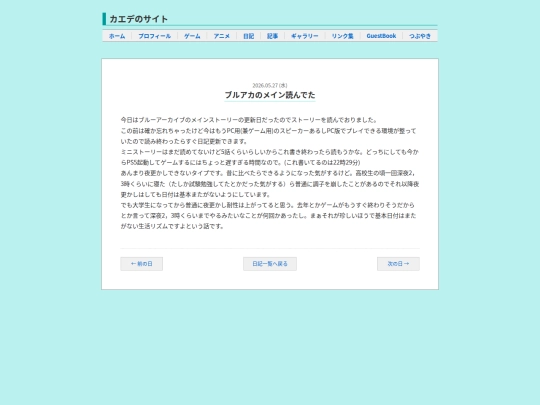Open the 日記 menu link
Viewport: 540px width, 405px height.
(x=249, y=36)
